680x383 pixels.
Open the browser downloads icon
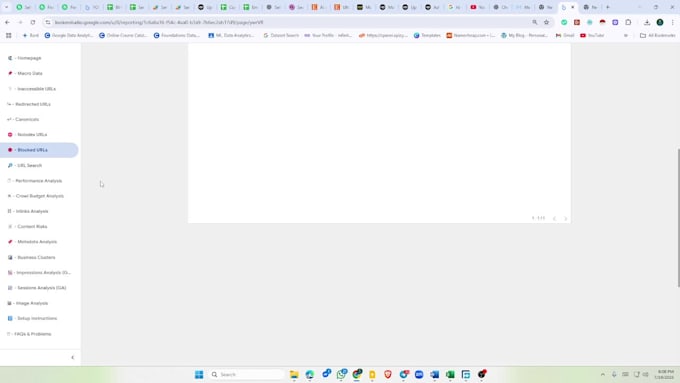[647, 22]
